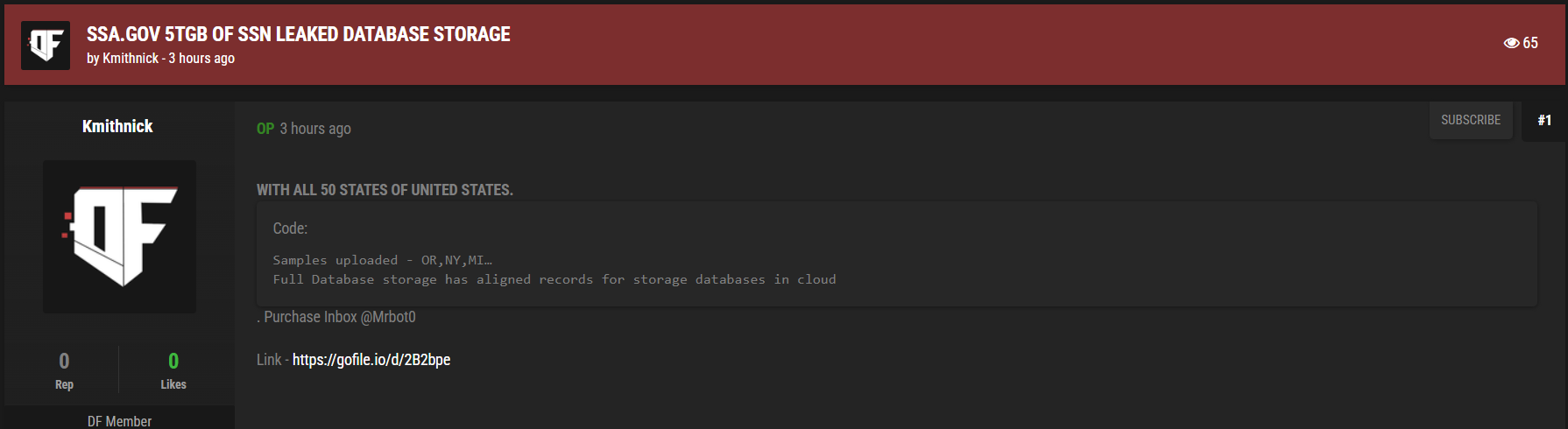The image size is (1568, 429).
Task: Click the green Likes count
Action: click(x=173, y=361)
